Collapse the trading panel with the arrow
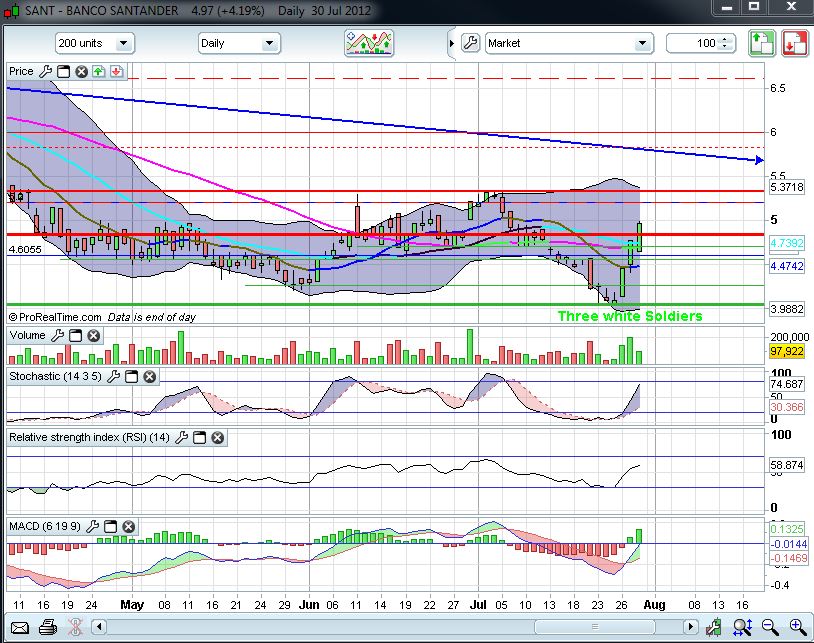Viewport: 814px width, 643px height. [452, 44]
